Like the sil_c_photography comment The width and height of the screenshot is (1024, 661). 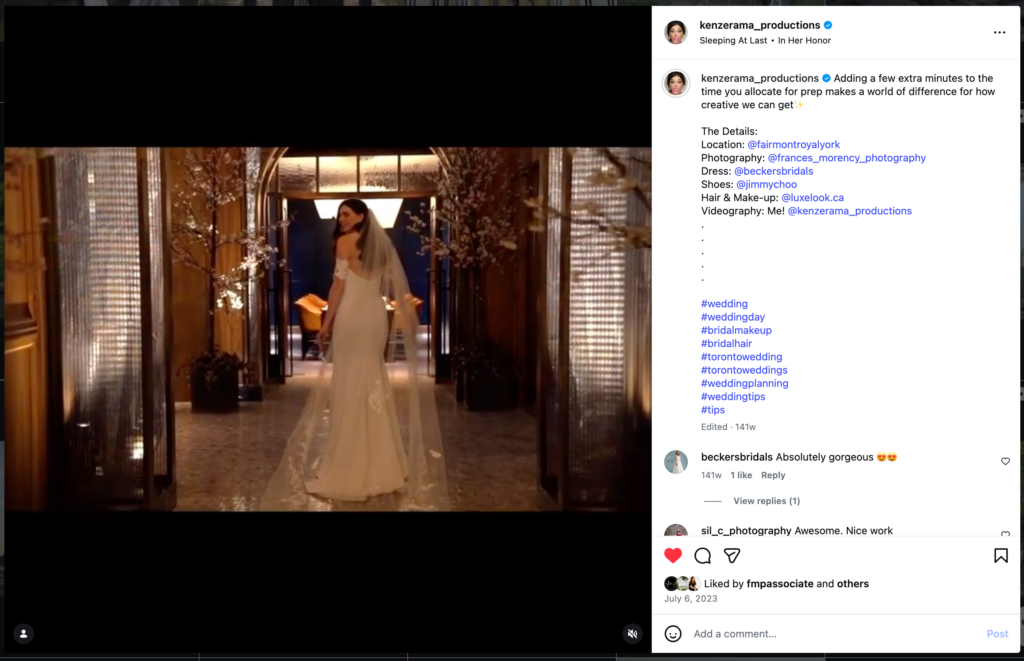point(1005,534)
